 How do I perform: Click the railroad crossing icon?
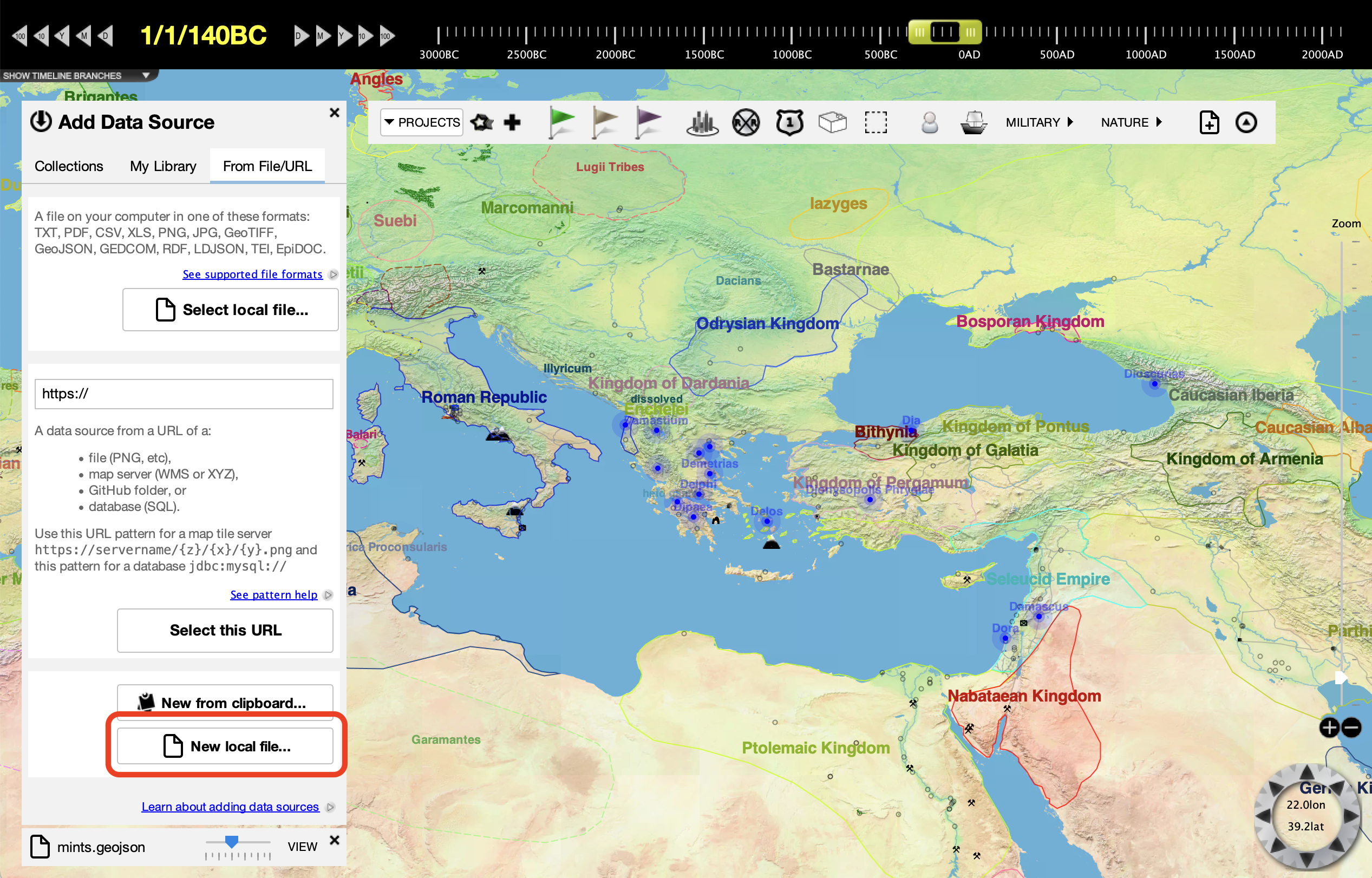coord(746,122)
